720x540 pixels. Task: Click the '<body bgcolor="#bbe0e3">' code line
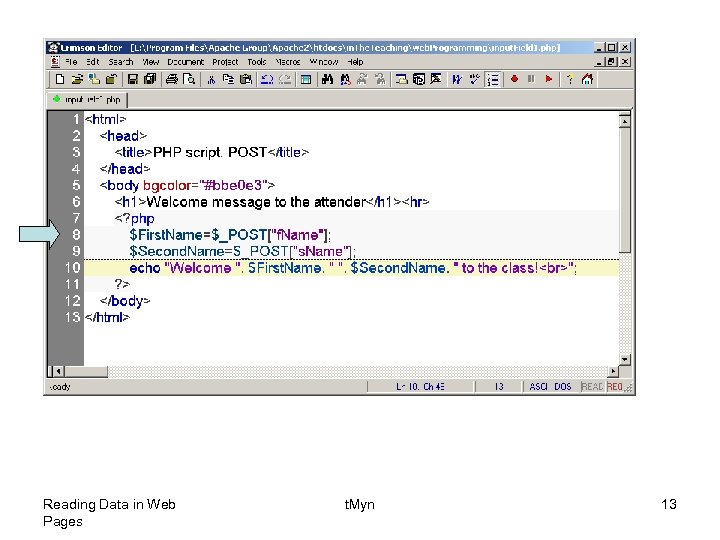click(187, 185)
